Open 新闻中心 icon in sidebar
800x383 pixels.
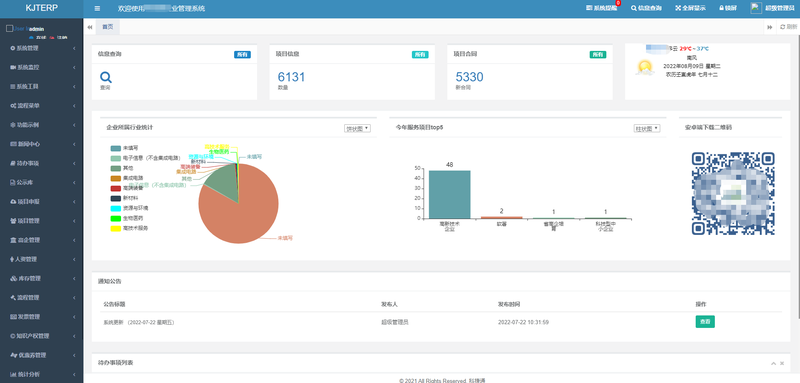click(12, 144)
